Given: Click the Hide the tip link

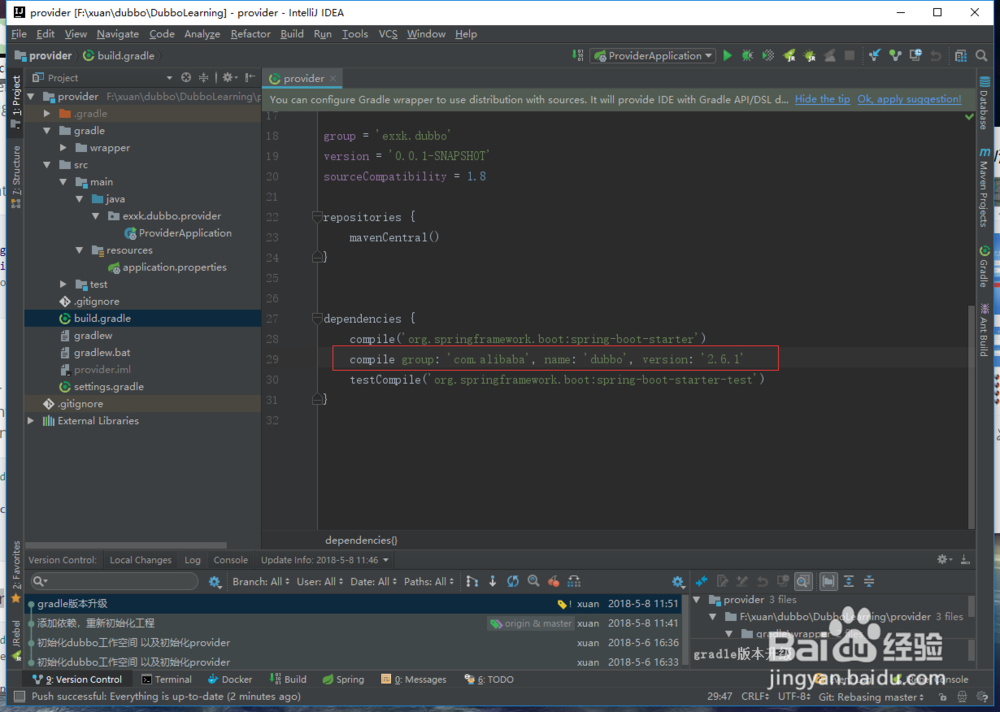Looking at the screenshot, I should pos(822,99).
